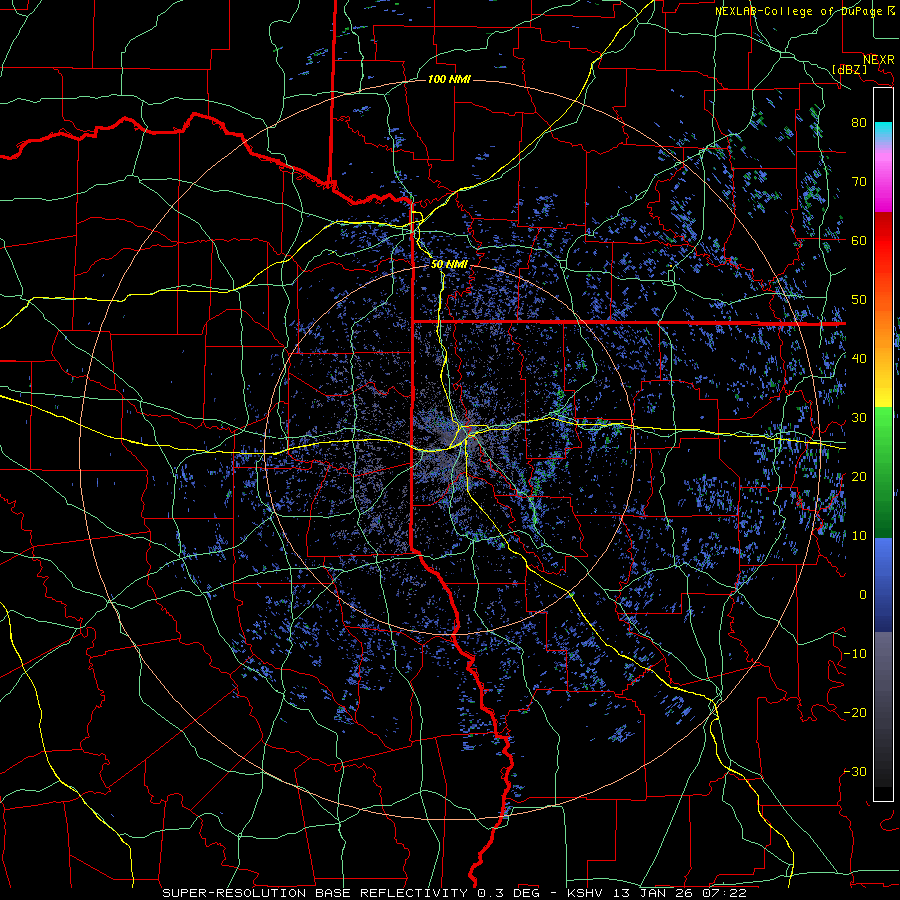
Task: Click the "100 NMI" range ring label
Action: point(449,79)
